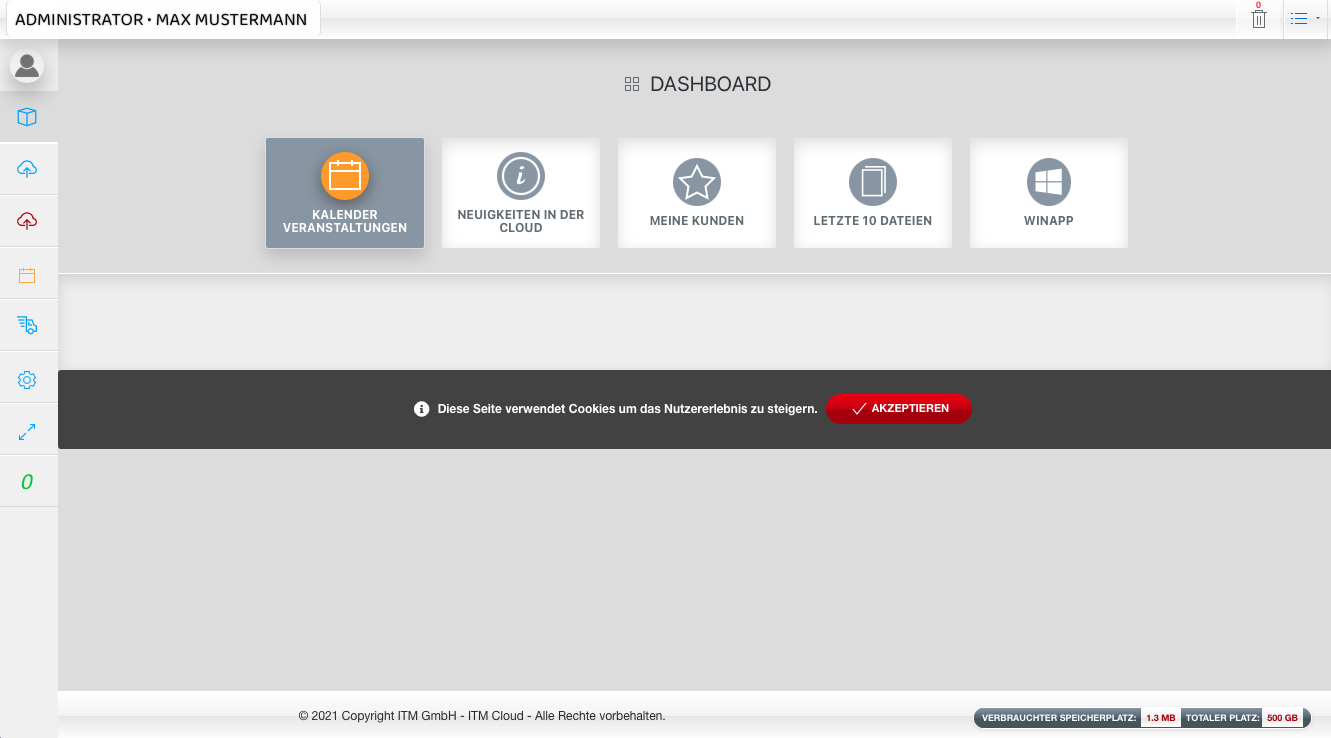Open settings via the gear icon
Screen dimensions: 1331x738
tap(27, 380)
